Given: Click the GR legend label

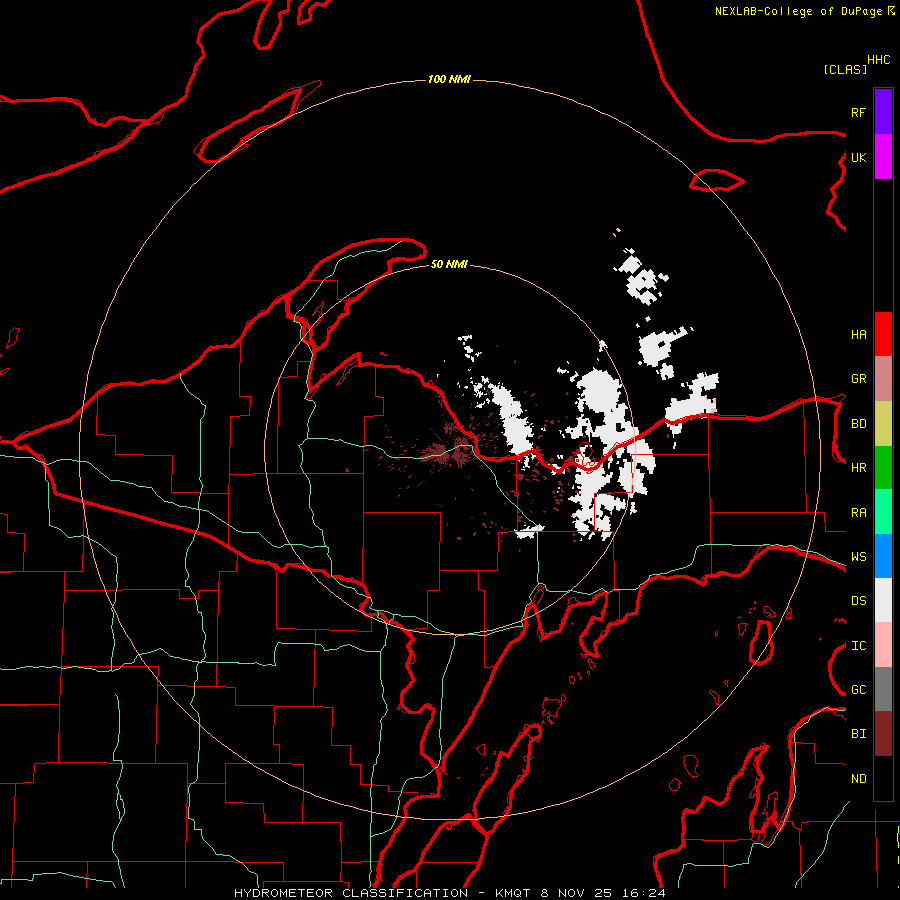Looking at the screenshot, I should coord(859,379).
